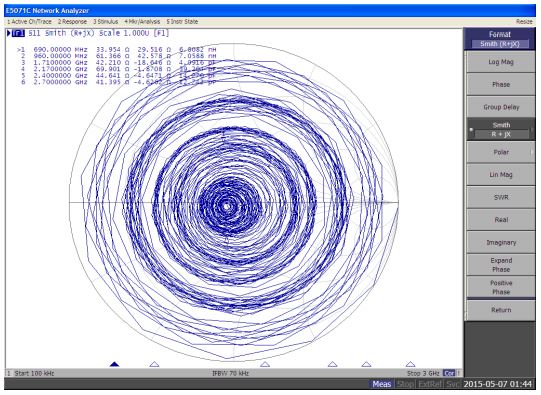Screen dimensions: 541x395
Task: Open the Smith R + jX submenu
Action: tap(501, 130)
